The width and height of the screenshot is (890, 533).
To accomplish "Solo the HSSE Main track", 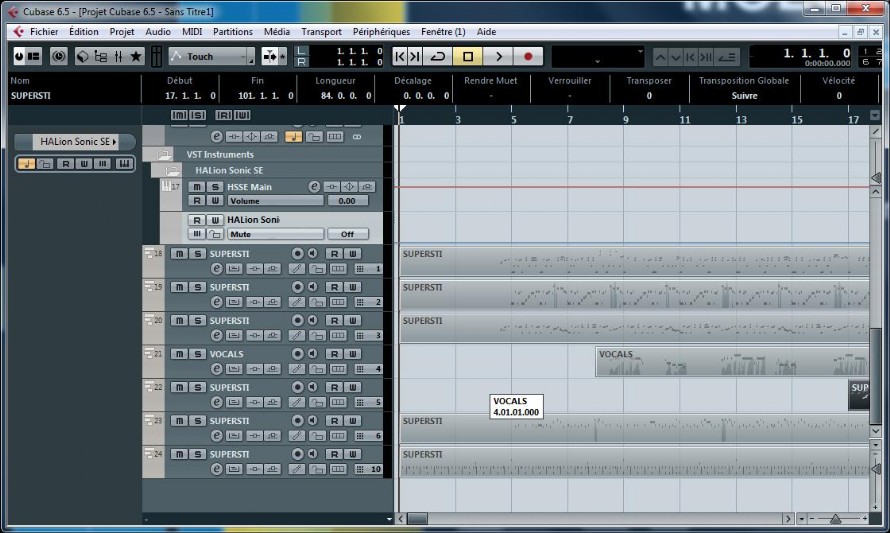I will pos(215,187).
